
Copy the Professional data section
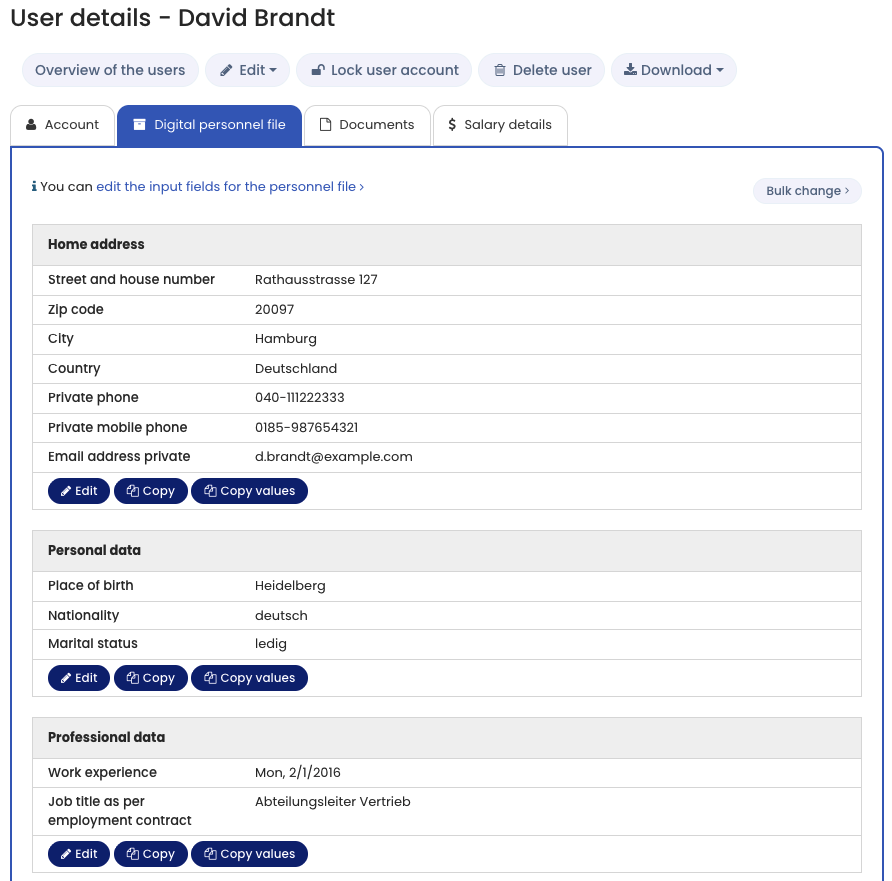point(150,854)
